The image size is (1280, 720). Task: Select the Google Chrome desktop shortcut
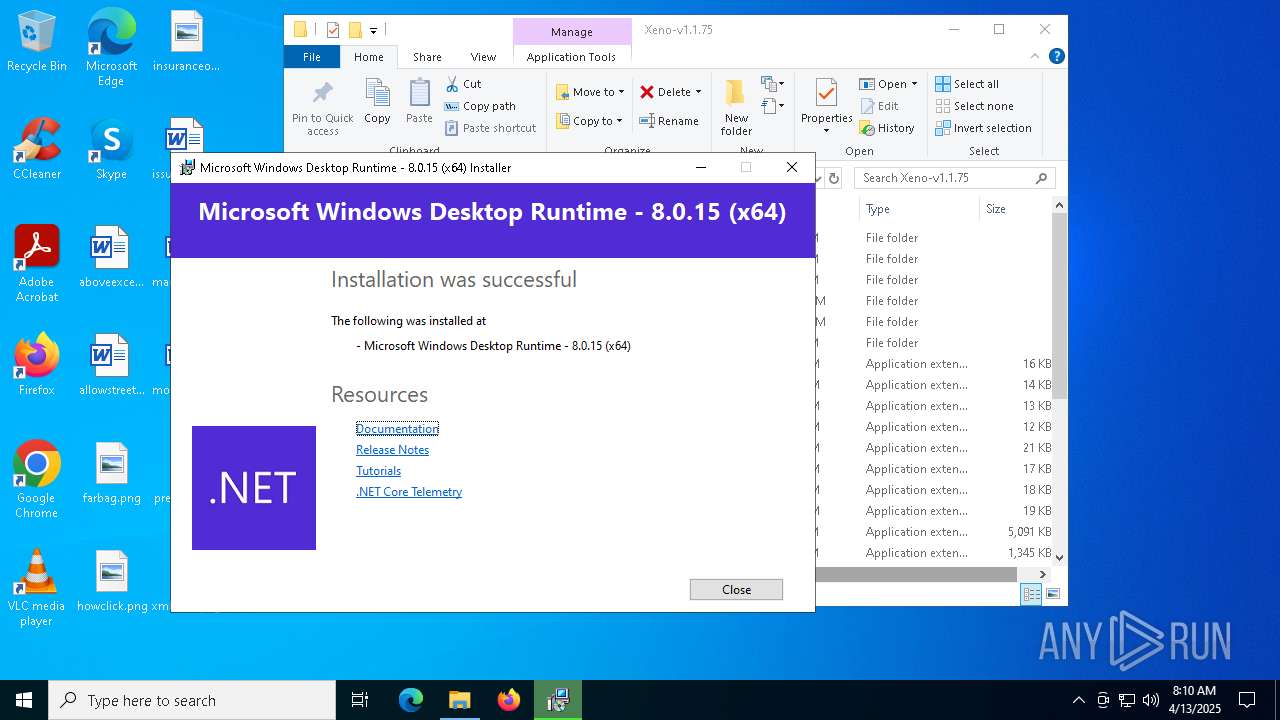tap(37, 480)
